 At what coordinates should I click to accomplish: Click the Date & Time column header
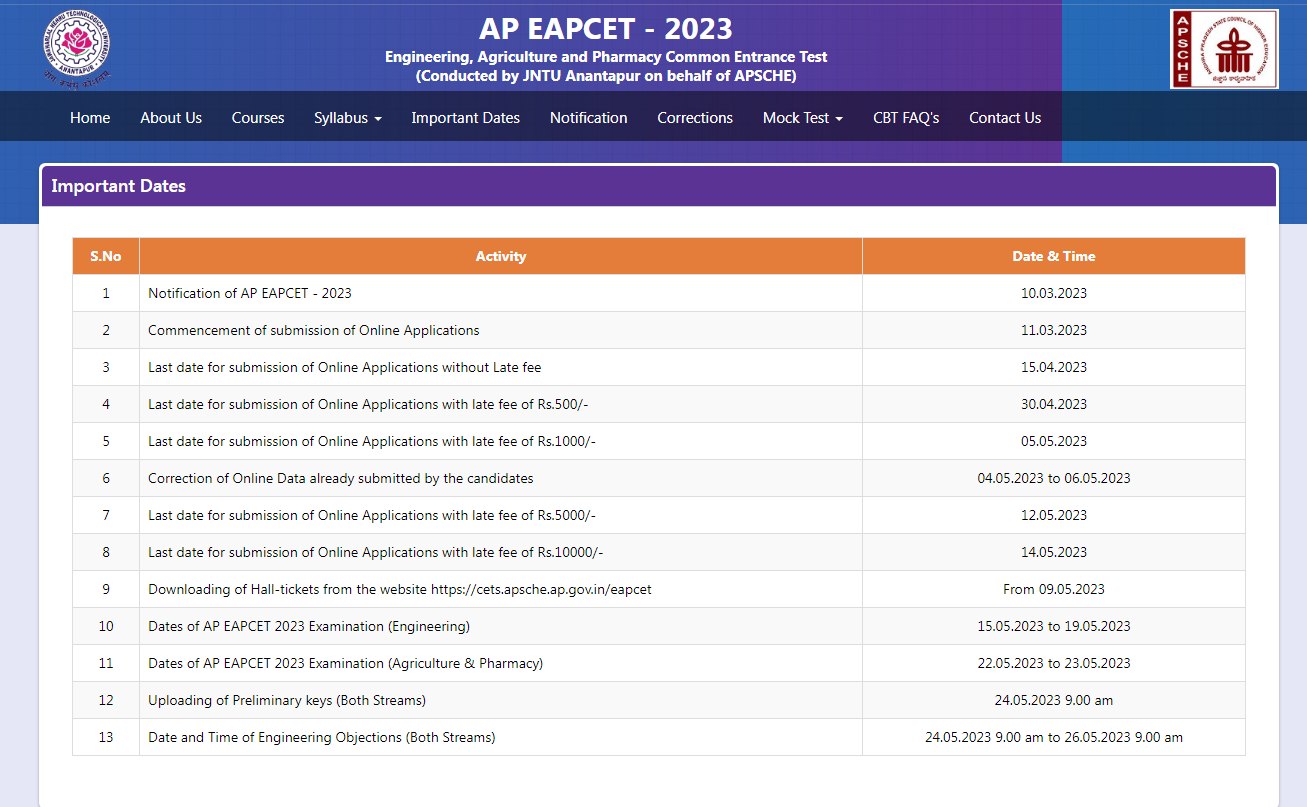(x=1054, y=256)
